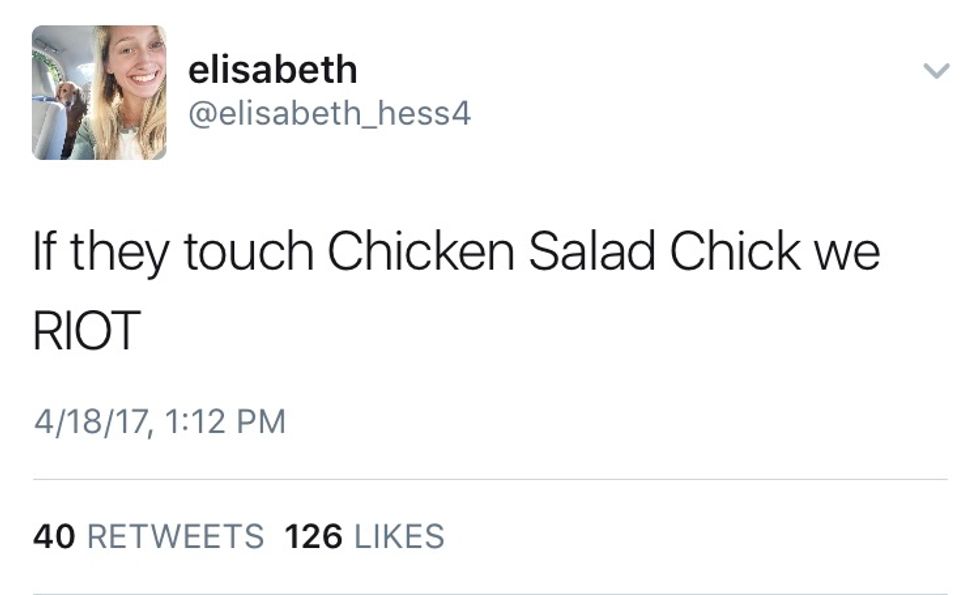The width and height of the screenshot is (980, 595).
Task: Click the display name "elisabeth"
Action: pos(272,70)
